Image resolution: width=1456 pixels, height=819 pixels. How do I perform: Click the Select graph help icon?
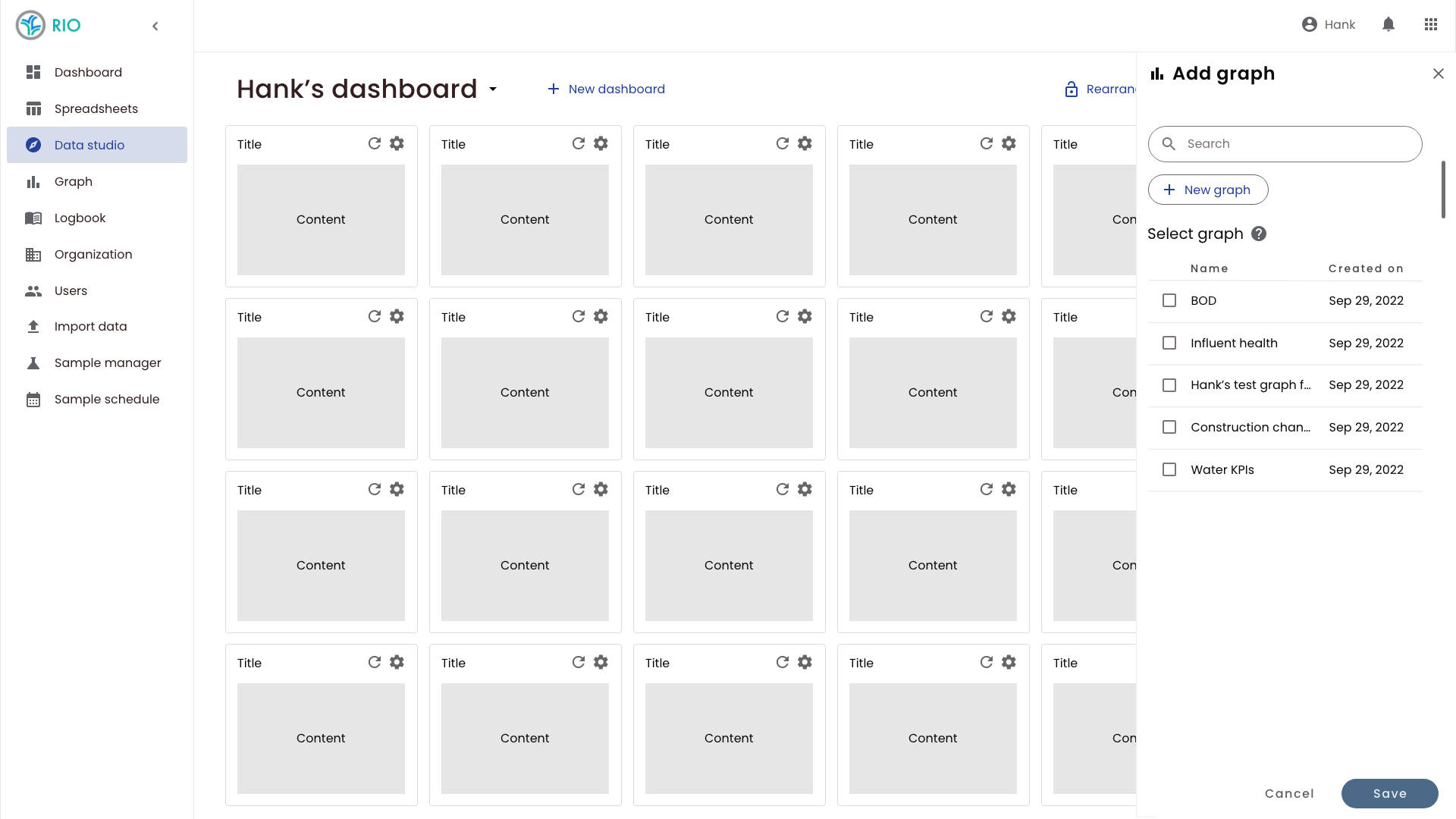(1259, 234)
